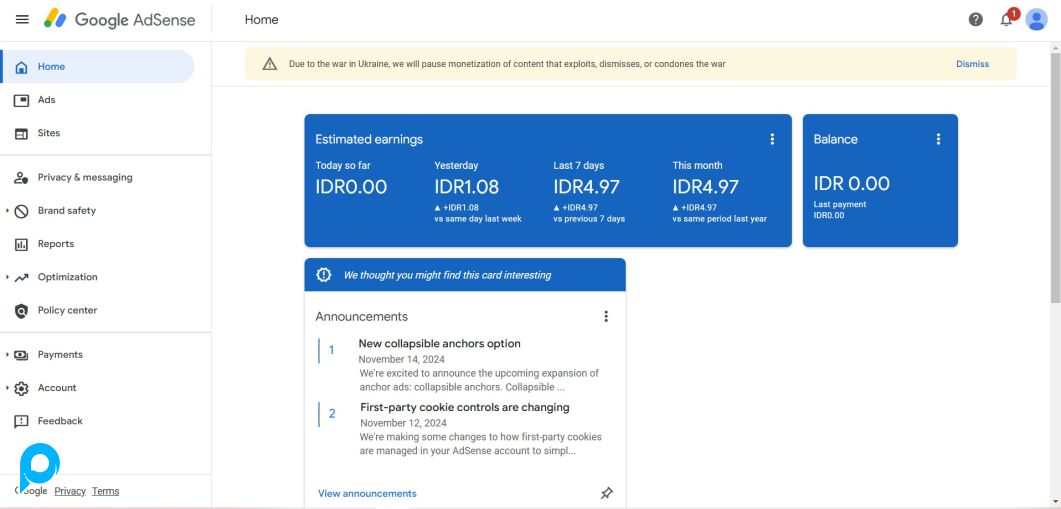Expand the Brand safety section
The width and height of the screenshot is (1061, 509).
pyautogui.click(x=8, y=211)
